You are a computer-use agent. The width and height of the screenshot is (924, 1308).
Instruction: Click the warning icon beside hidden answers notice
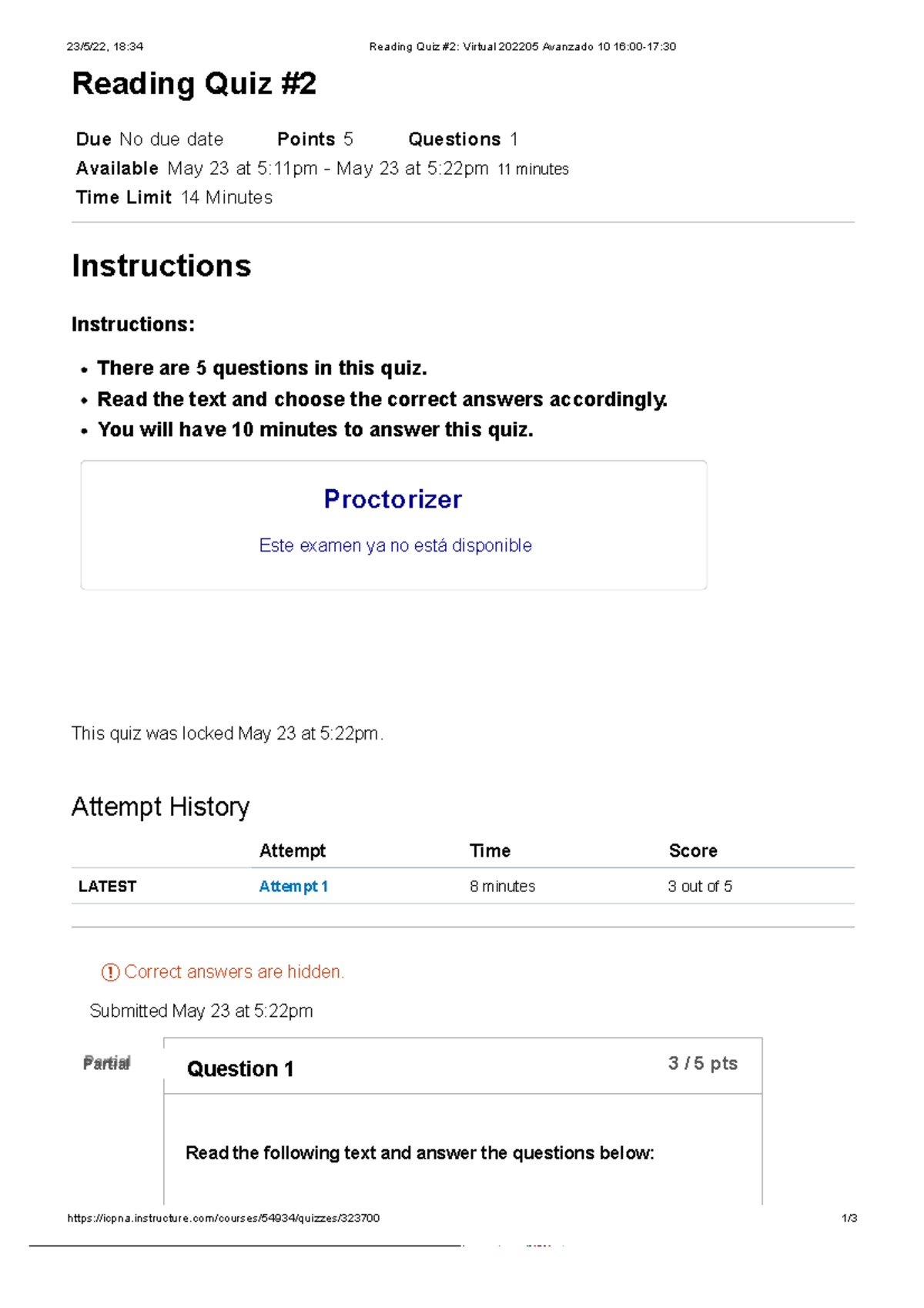pos(110,972)
